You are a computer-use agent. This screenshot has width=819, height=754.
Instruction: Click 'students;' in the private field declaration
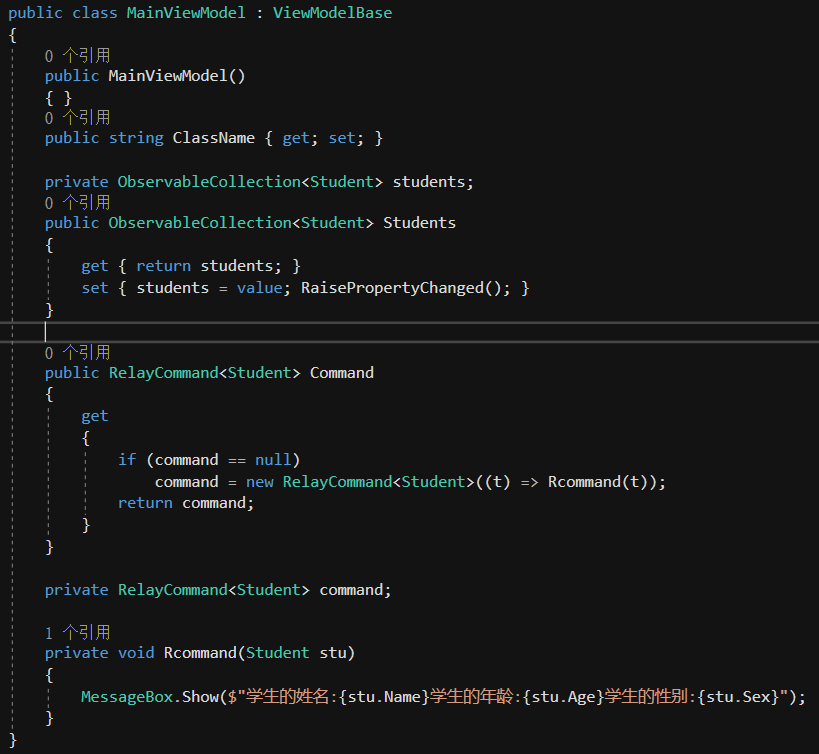click(x=433, y=182)
